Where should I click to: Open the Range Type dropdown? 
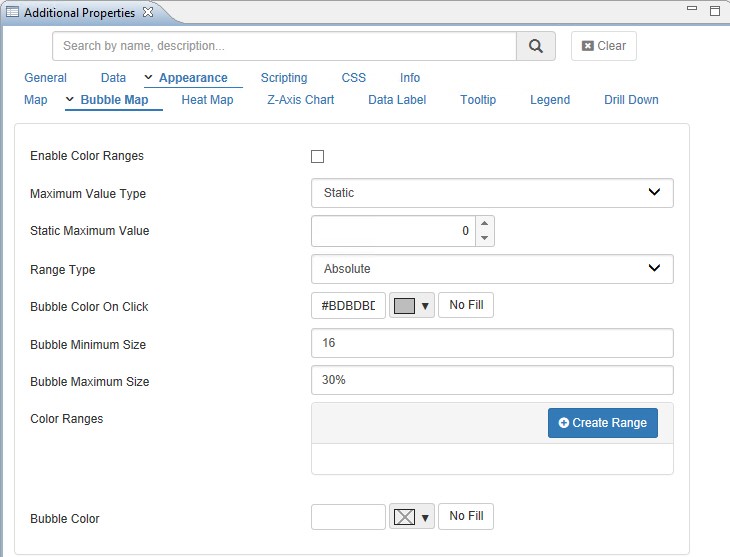click(492, 269)
